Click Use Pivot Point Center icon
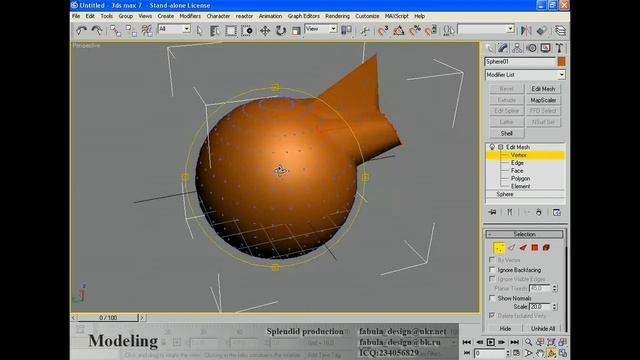Image resolution: width=640 pixels, height=360 pixels. 347,30
